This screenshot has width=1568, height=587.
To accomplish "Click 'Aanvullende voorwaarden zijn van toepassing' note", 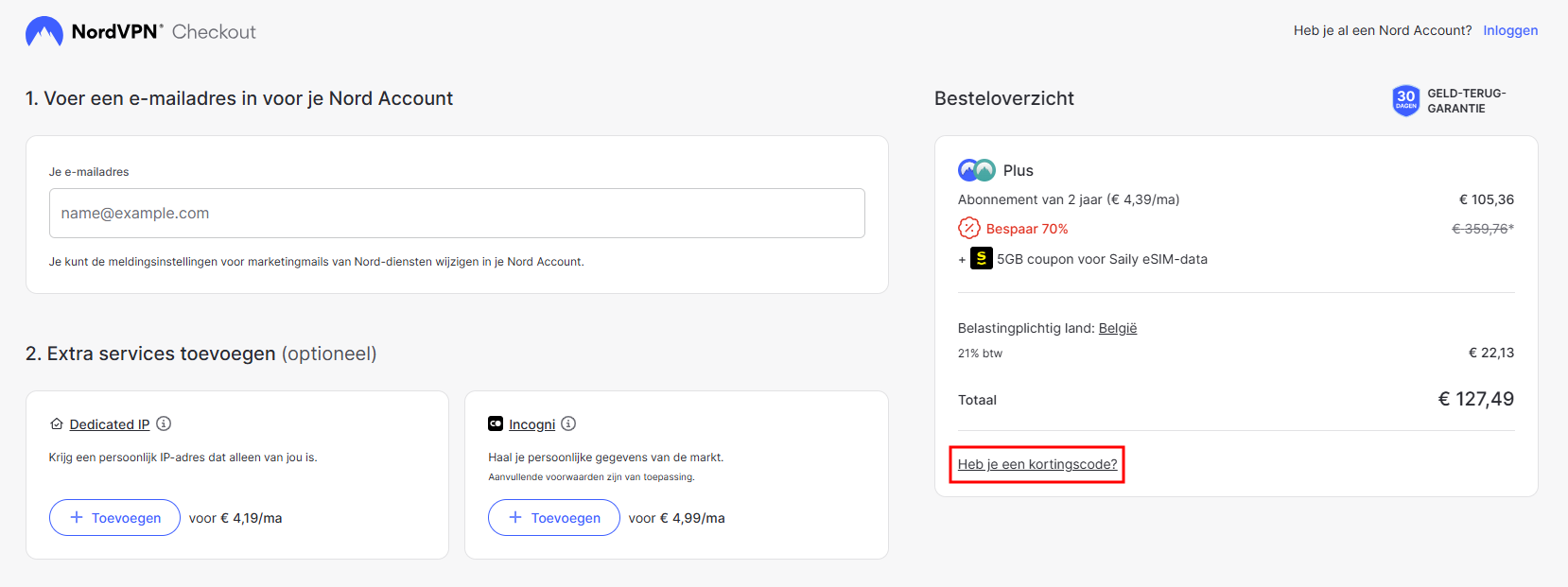I will pyautogui.click(x=591, y=477).
